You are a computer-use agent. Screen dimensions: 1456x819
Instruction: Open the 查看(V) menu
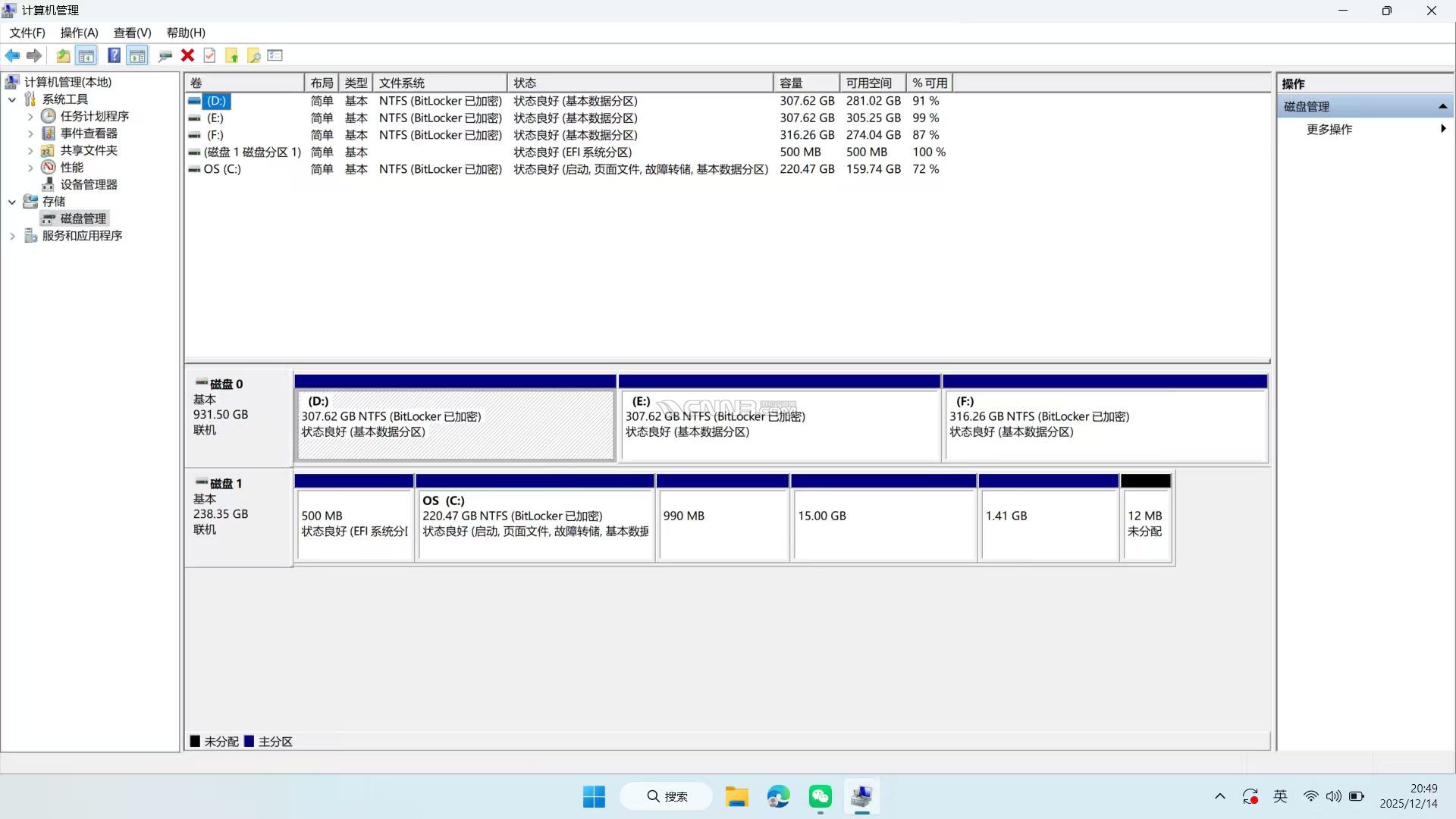pos(132,33)
